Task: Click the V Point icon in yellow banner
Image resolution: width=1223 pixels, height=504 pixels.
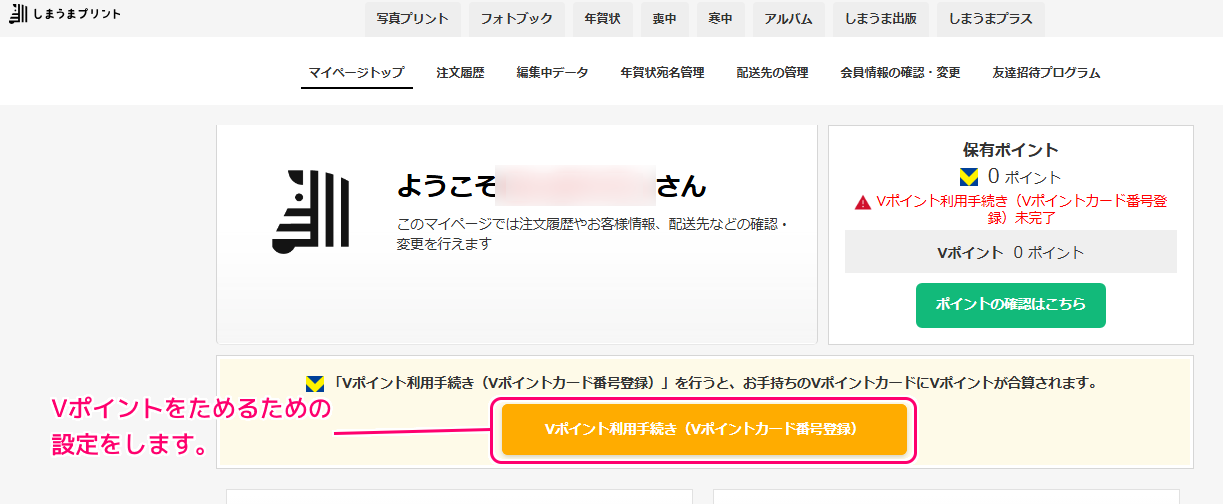Action: pos(315,383)
